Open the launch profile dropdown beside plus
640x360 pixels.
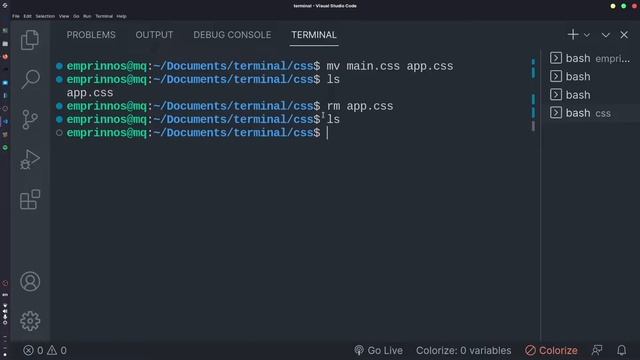point(587,35)
